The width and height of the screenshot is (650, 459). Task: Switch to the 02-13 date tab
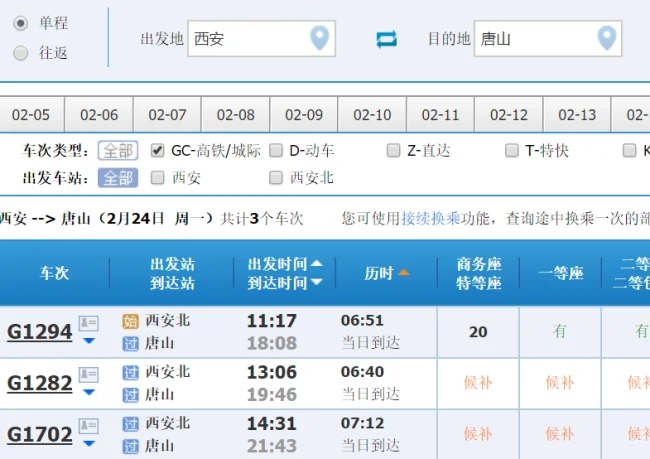pos(577,114)
